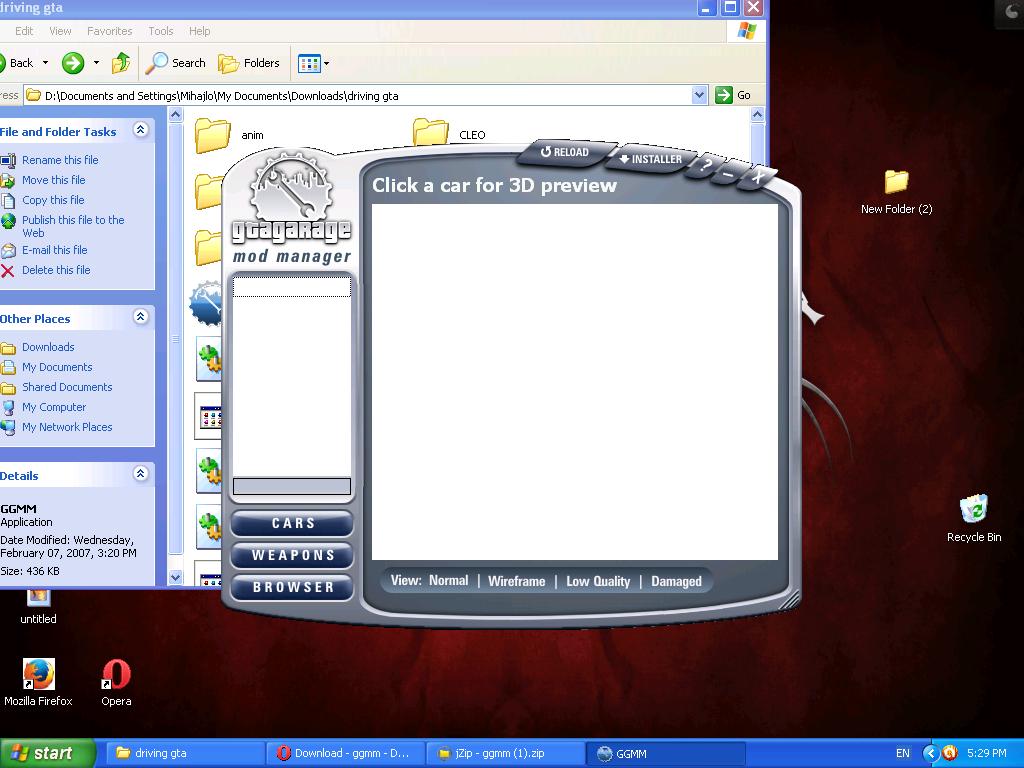Open the Help menu in Explorer
Viewport: 1024px width, 768px height.
pos(200,31)
